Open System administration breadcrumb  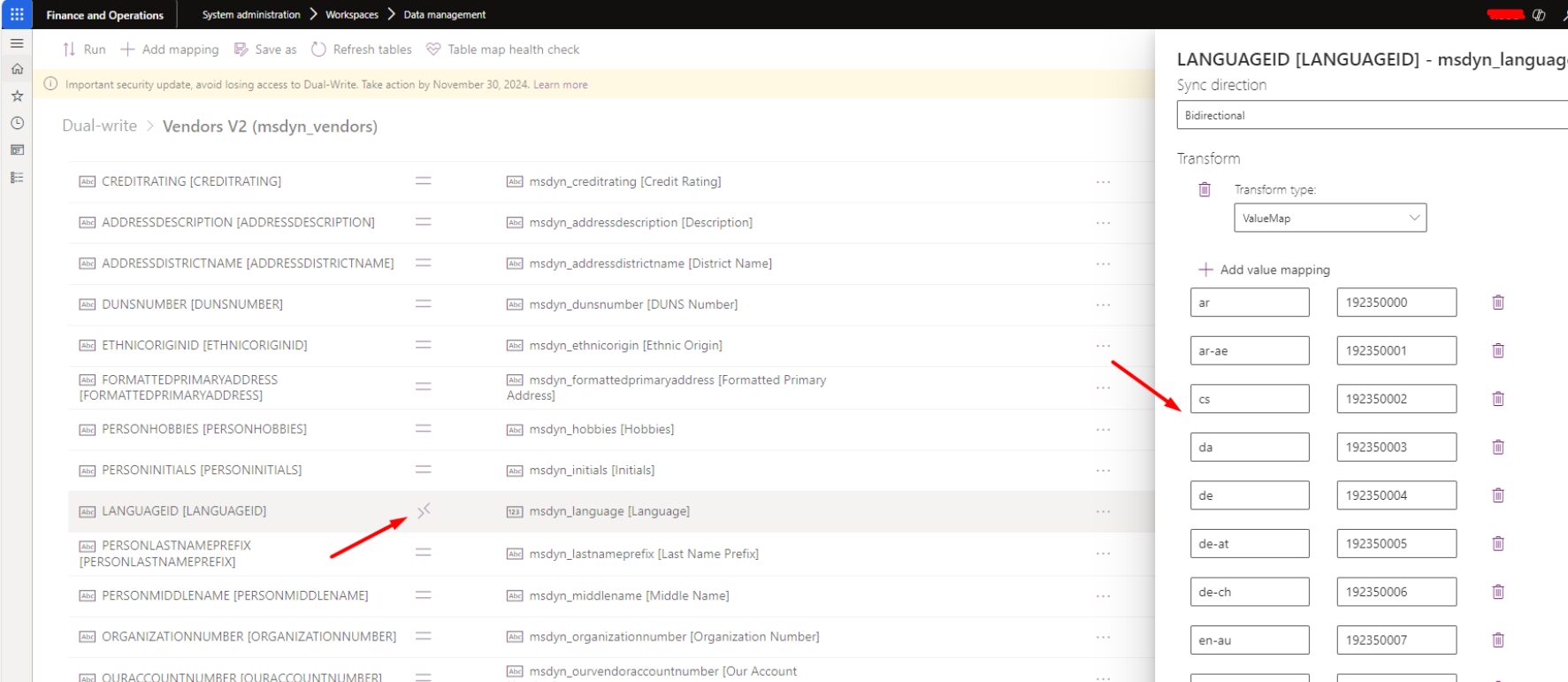pos(251,14)
